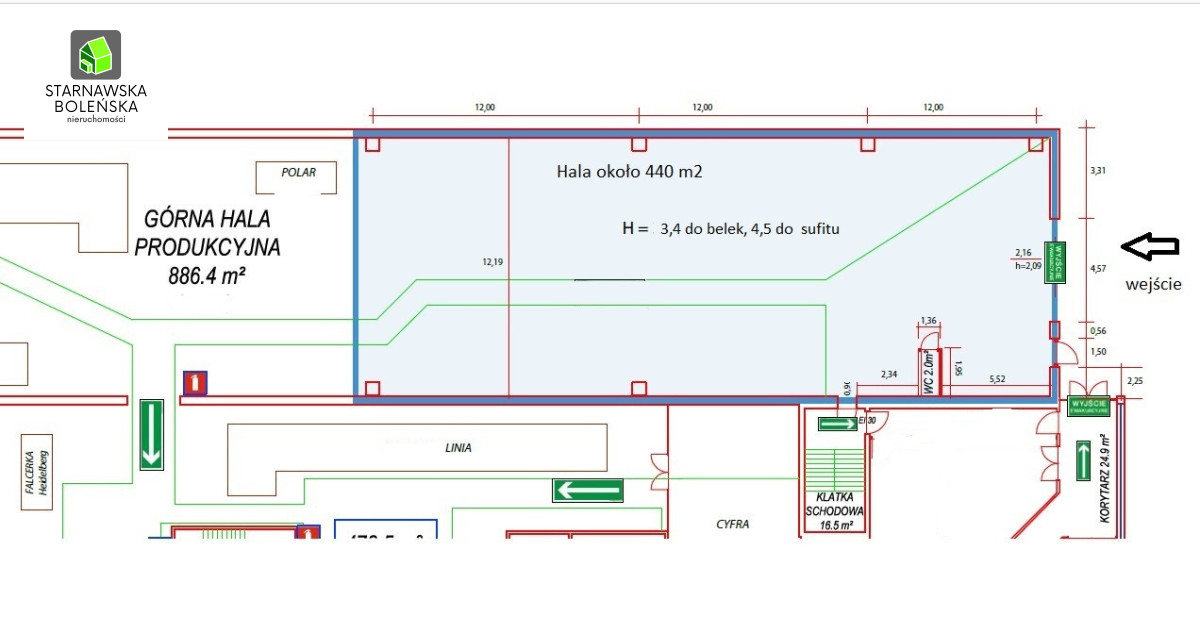The image size is (1200, 634).
Task: Select the KORYTARZ 24.9 m² label
Action: point(1099,482)
